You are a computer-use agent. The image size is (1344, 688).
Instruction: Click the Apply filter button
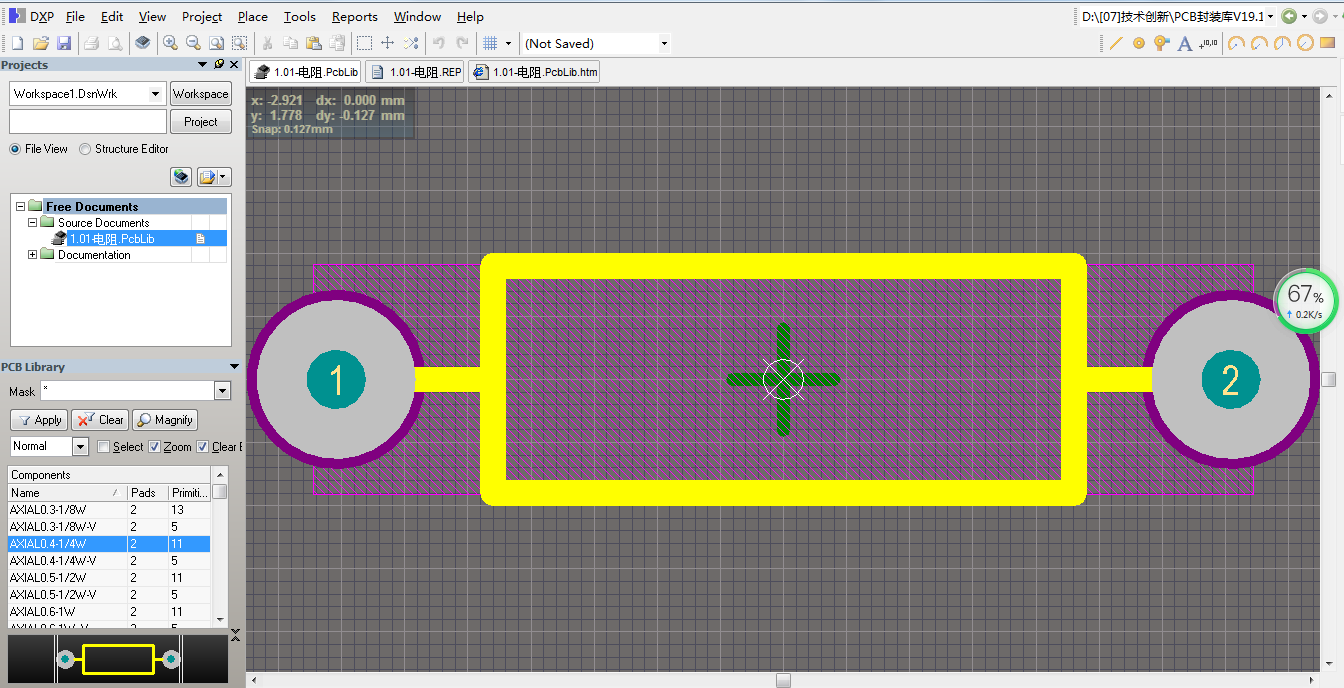(x=39, y=420)
